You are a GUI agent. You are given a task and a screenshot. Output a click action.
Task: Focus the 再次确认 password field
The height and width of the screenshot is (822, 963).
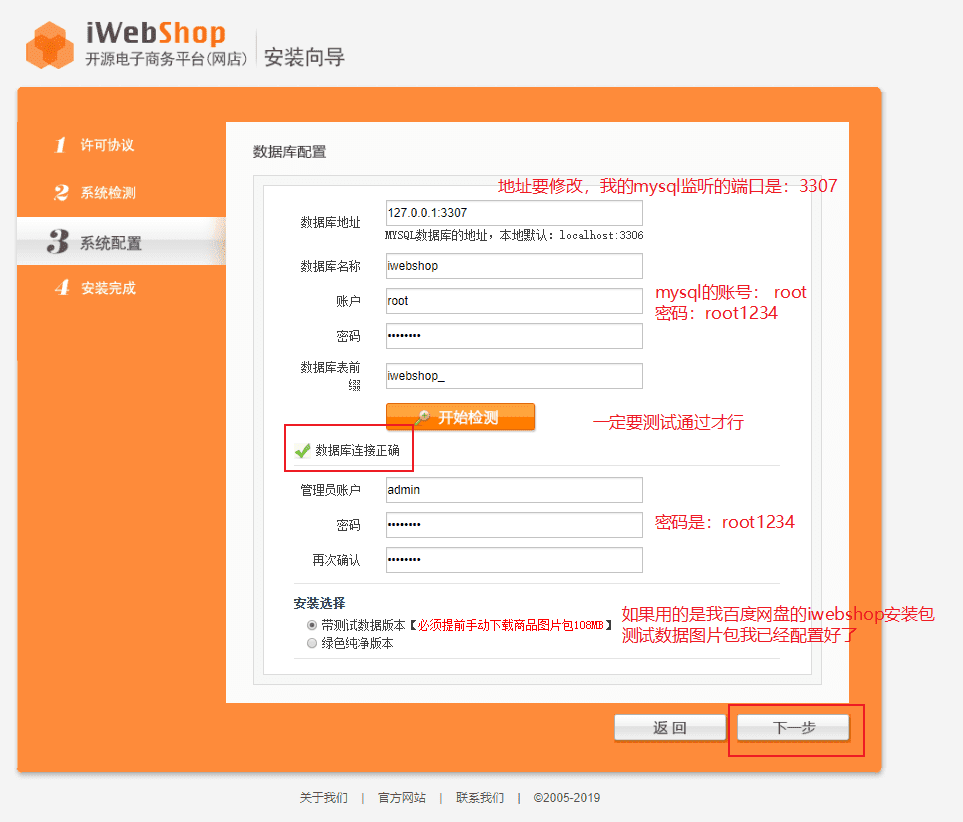click(514, 560)
